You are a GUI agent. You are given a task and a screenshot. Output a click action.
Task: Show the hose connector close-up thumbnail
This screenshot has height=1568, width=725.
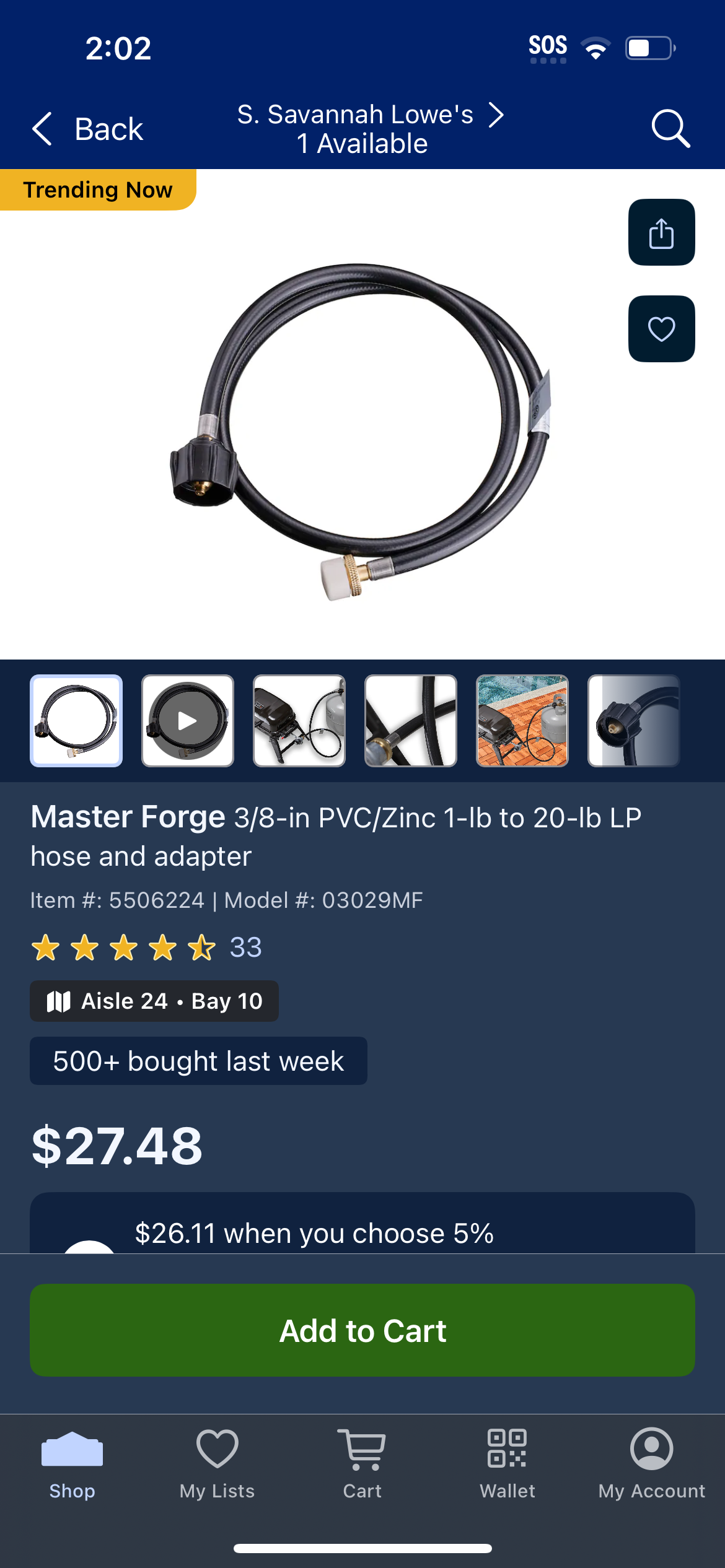click(411, 721)
